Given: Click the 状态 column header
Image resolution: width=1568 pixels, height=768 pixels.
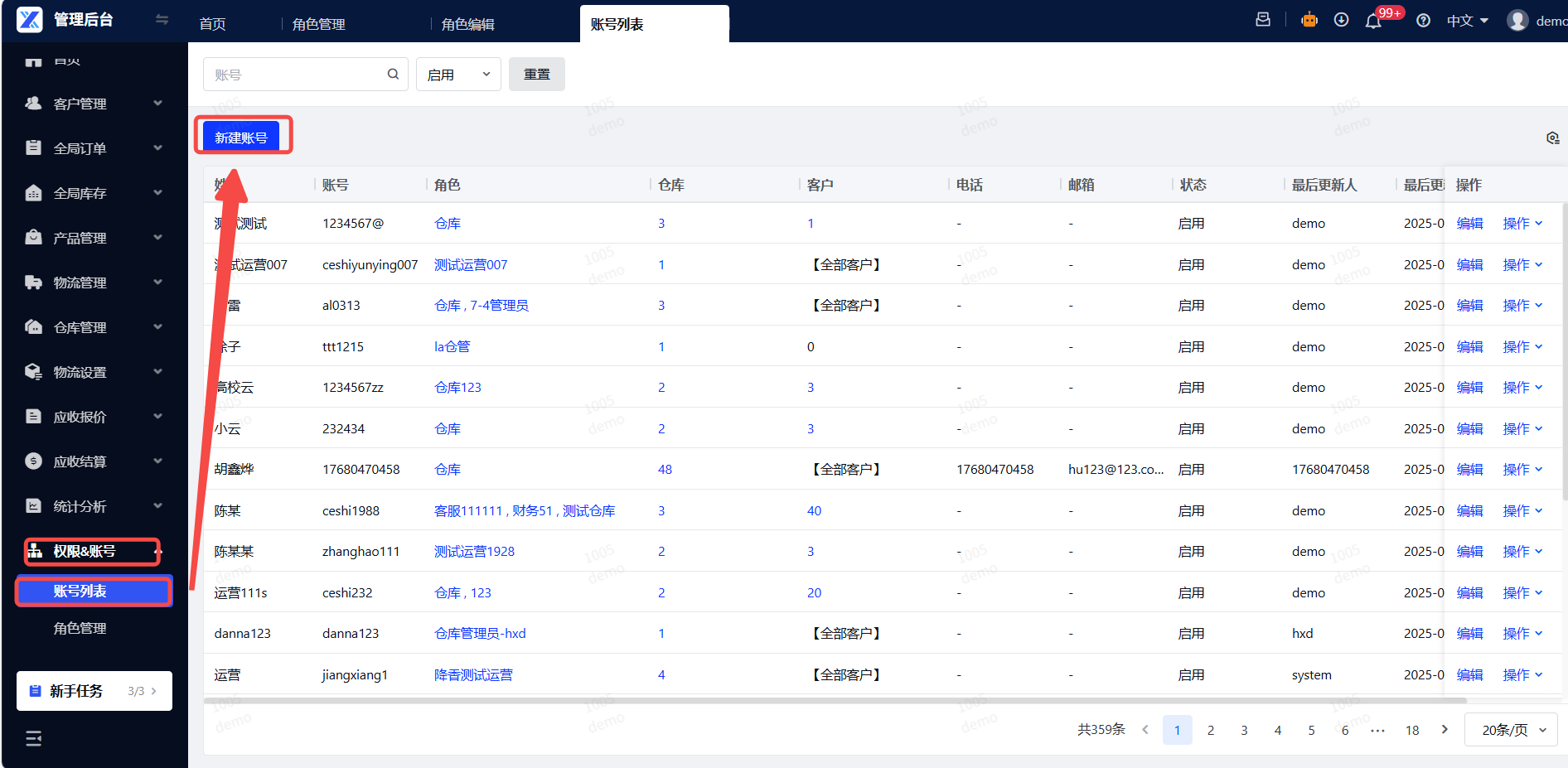Looking at the screenshot, I should tap(1193, 185).
